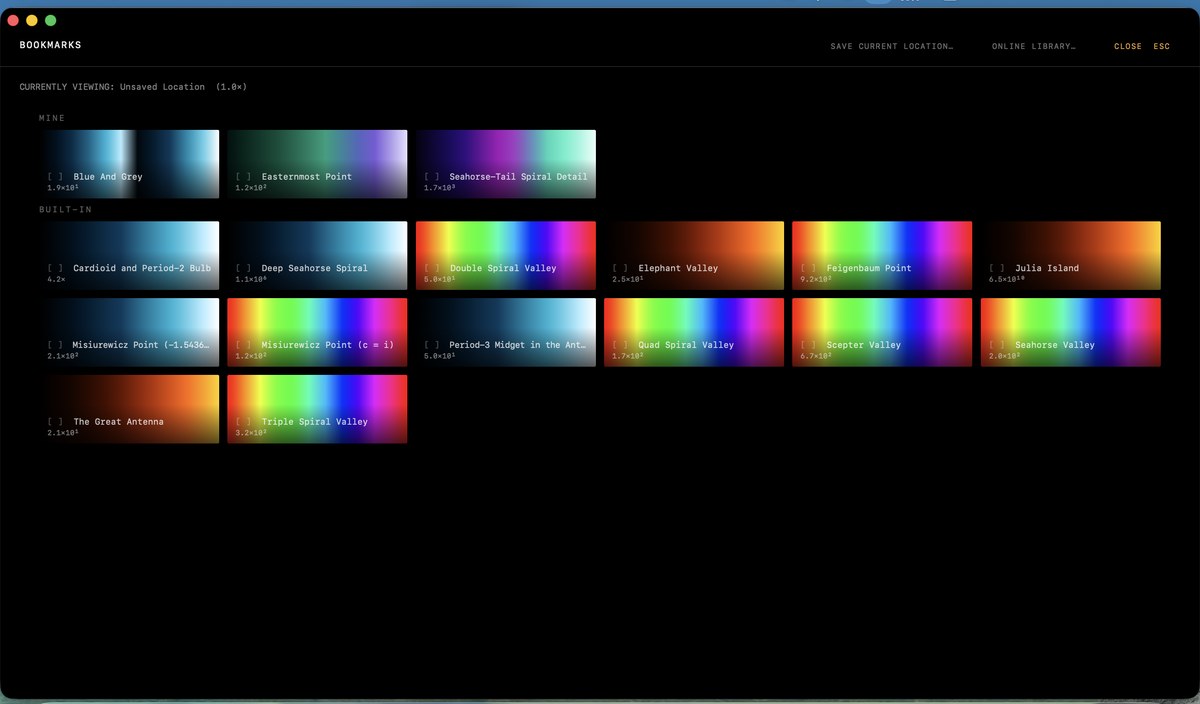
Task: Click Save Current Location…
Action: tap(891, 46)
